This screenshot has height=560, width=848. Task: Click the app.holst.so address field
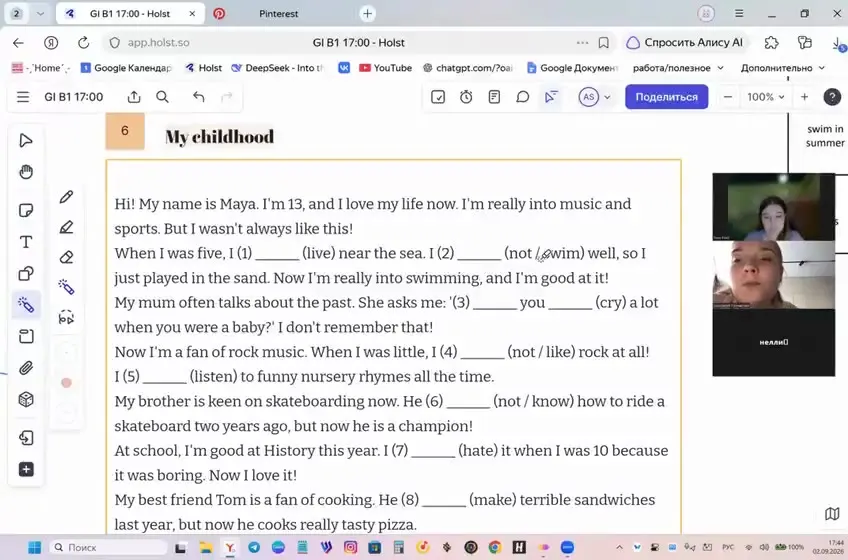point(158,43)
